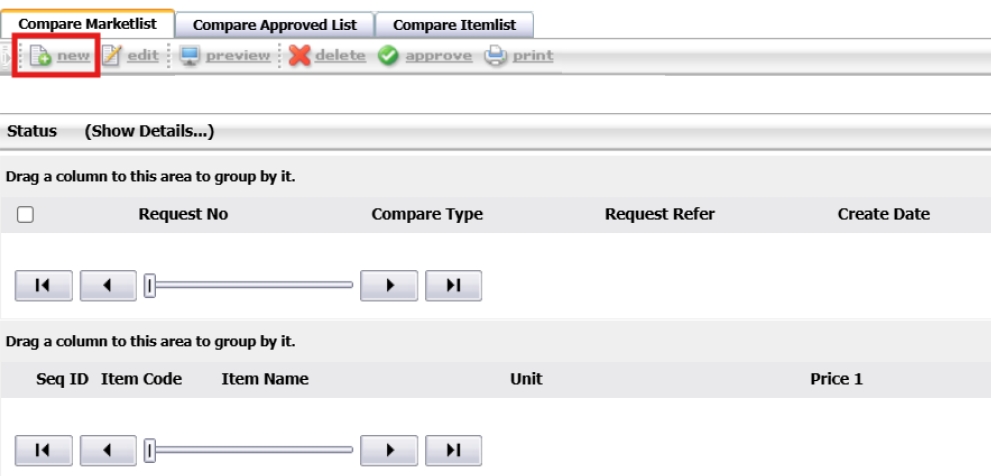Go to next page in the item grid pager
Screen dimensions: 991x476
pyautogui.click(x=388, y=450)
